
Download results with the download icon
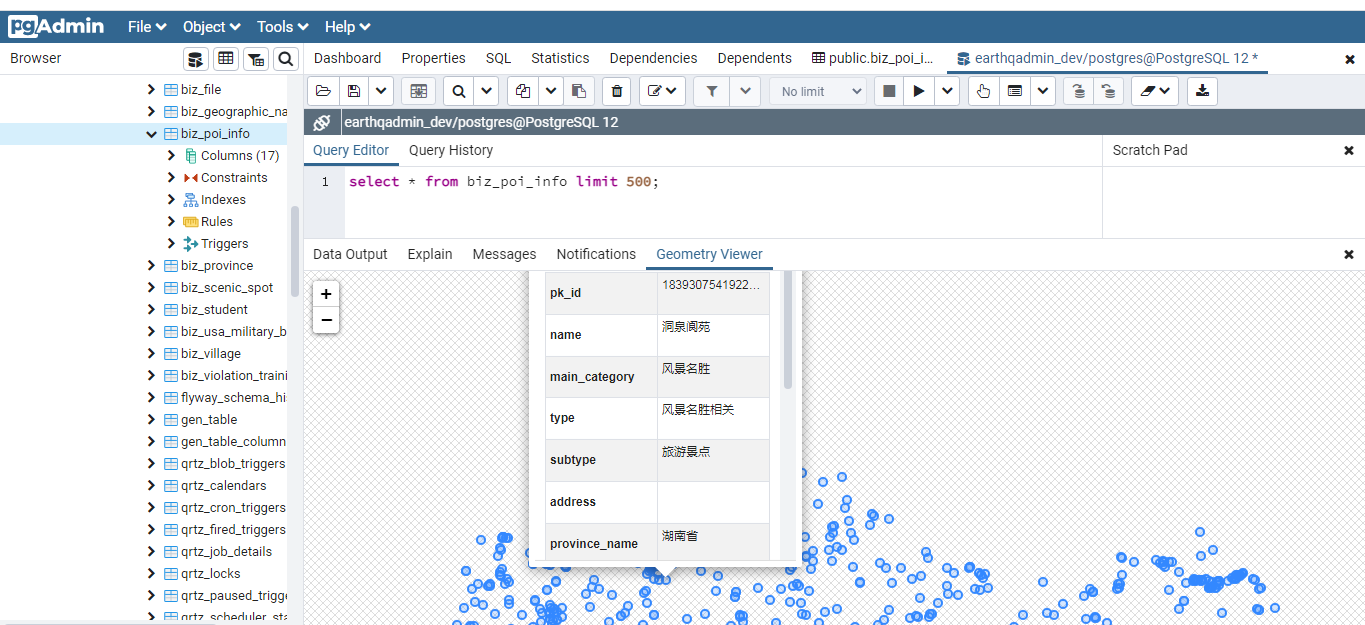point(1202,91)
